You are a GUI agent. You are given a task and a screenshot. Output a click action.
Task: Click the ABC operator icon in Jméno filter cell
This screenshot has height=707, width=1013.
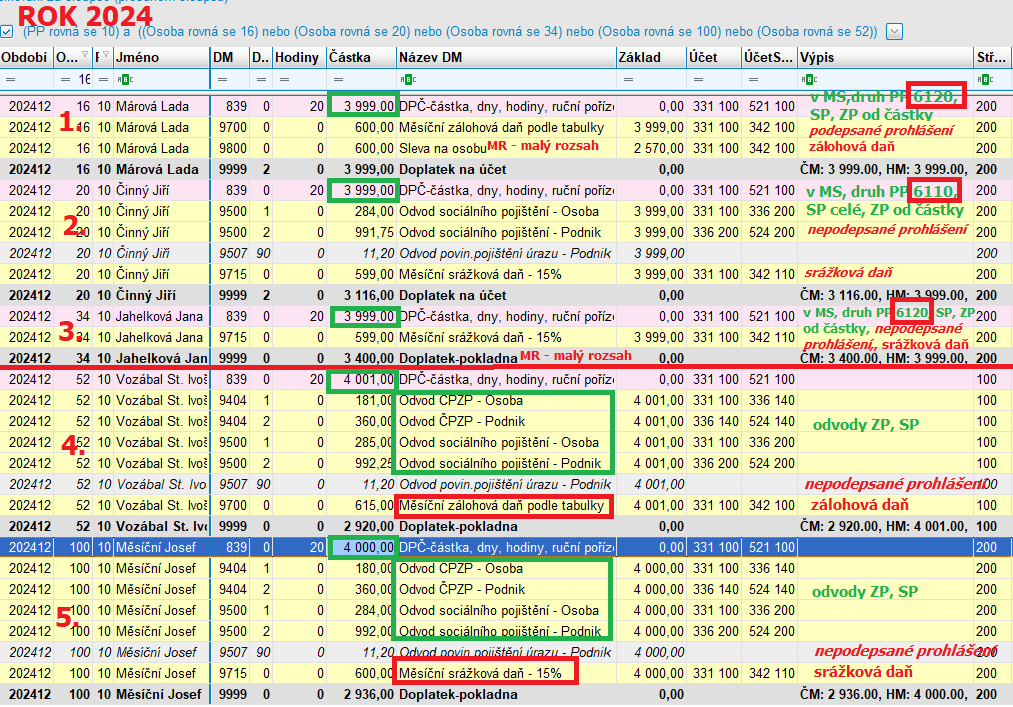(x=125, y=79)
